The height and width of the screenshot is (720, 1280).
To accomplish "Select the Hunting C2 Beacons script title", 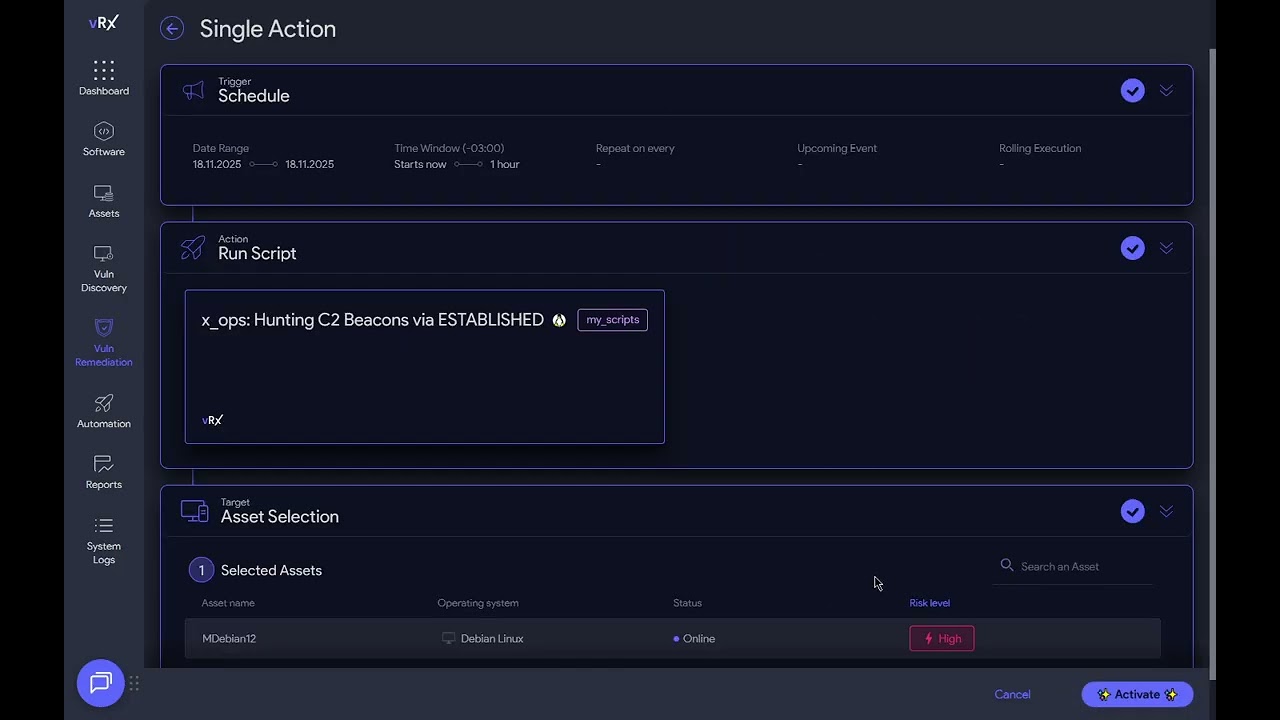I will [x=372, y=320].
